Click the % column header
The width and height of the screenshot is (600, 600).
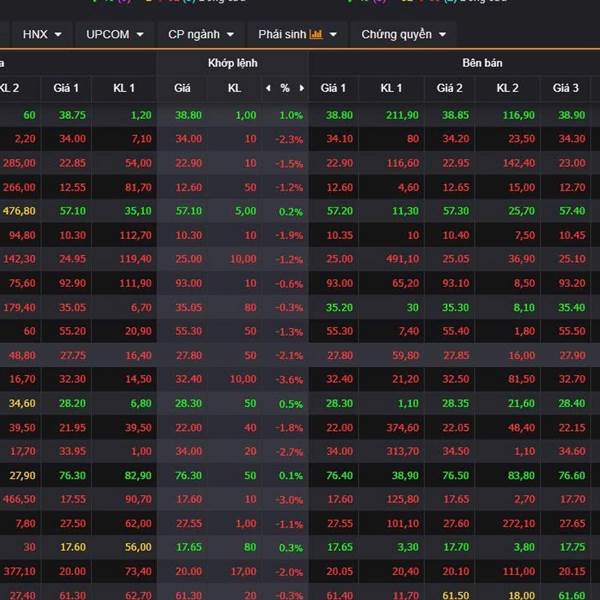click(x=285, y=88)
